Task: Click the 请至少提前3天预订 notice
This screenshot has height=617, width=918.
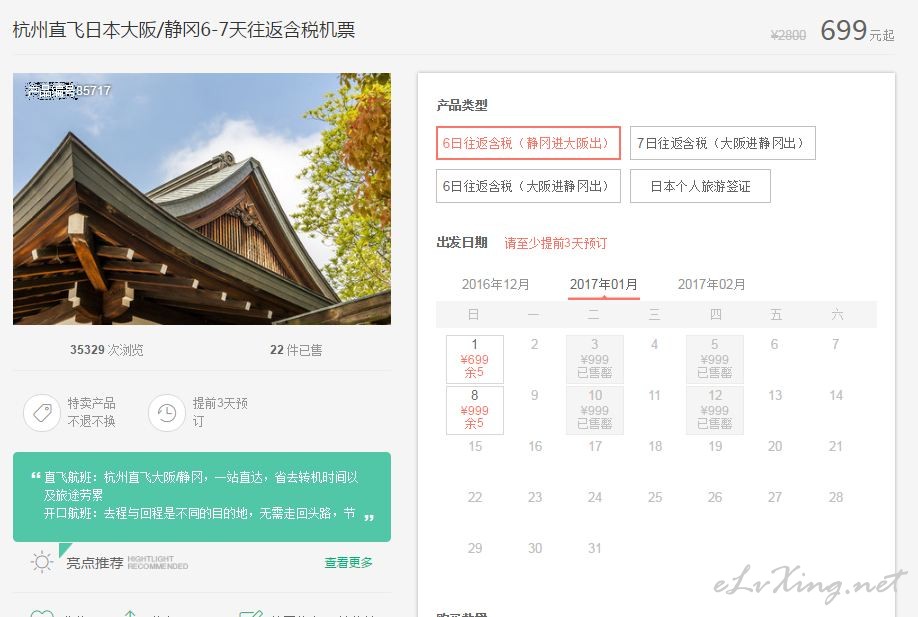Action: pos(556,243)
